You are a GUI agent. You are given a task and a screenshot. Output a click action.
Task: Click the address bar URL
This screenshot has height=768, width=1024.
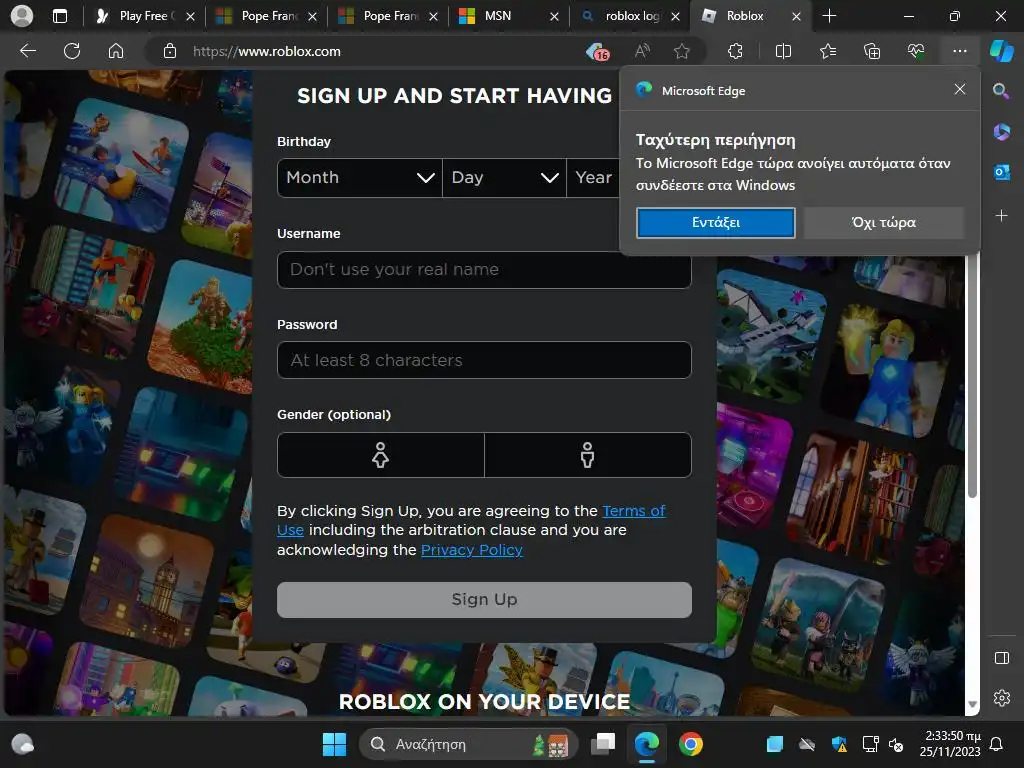(266, 51)
